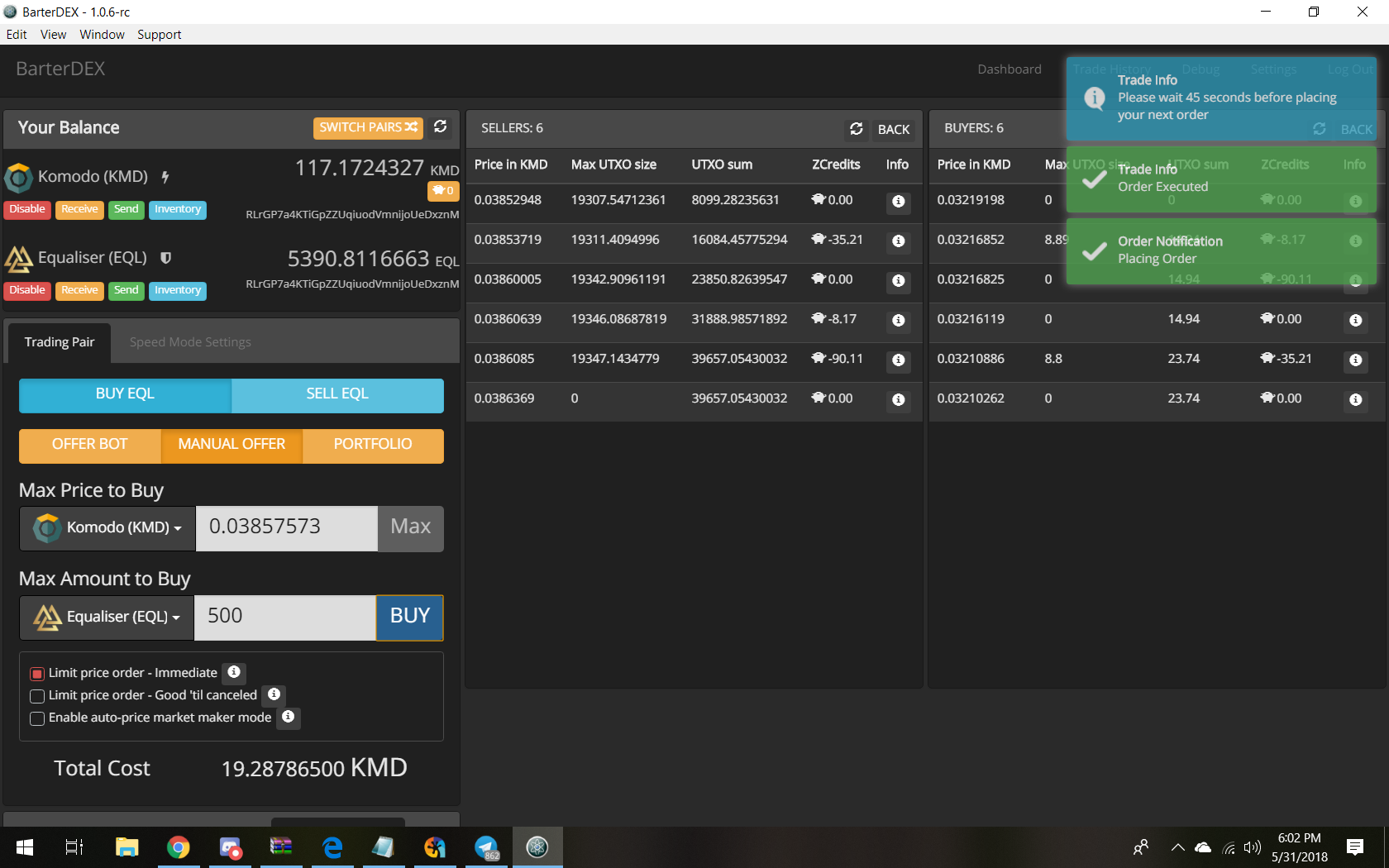Image resolution: width=1389 pixels, height=868 pixels.
Task: Switch to SELL EQL mode
Action: coord(337,395)
